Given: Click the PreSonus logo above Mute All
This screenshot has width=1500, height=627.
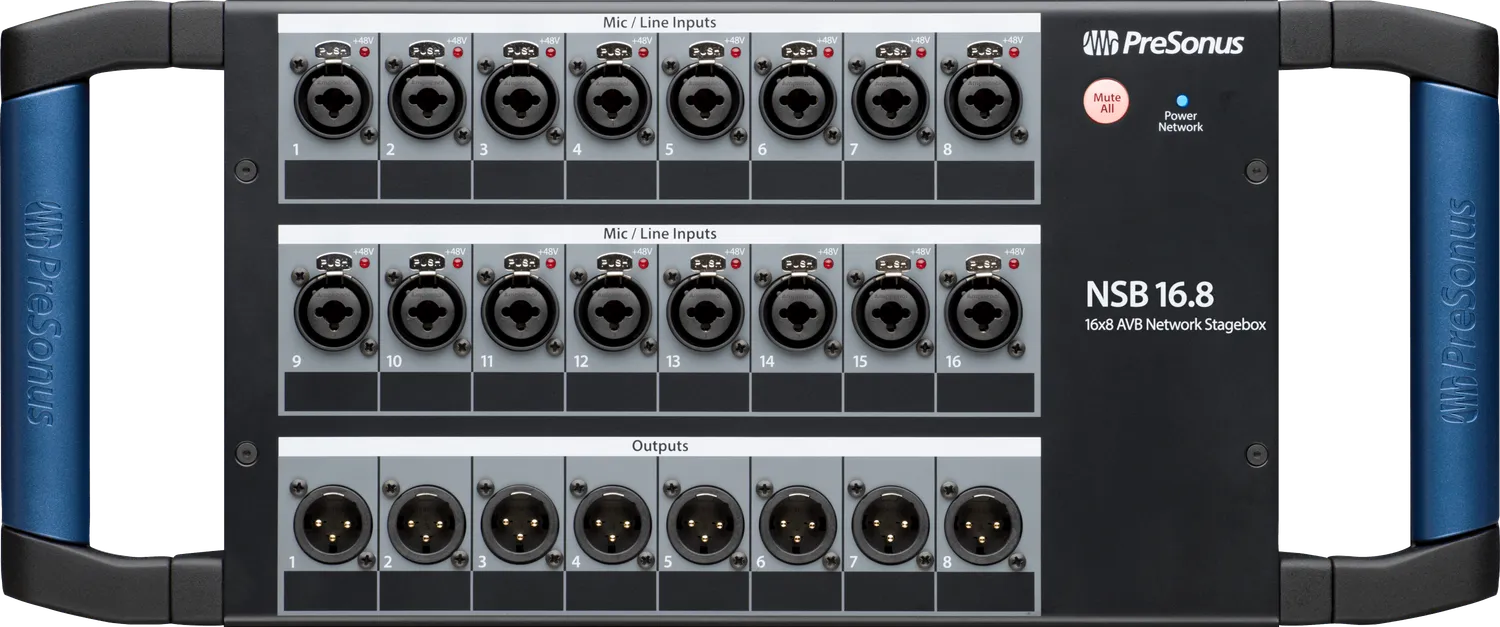Looking at the screenshot, I should (x=1163, y=42).
